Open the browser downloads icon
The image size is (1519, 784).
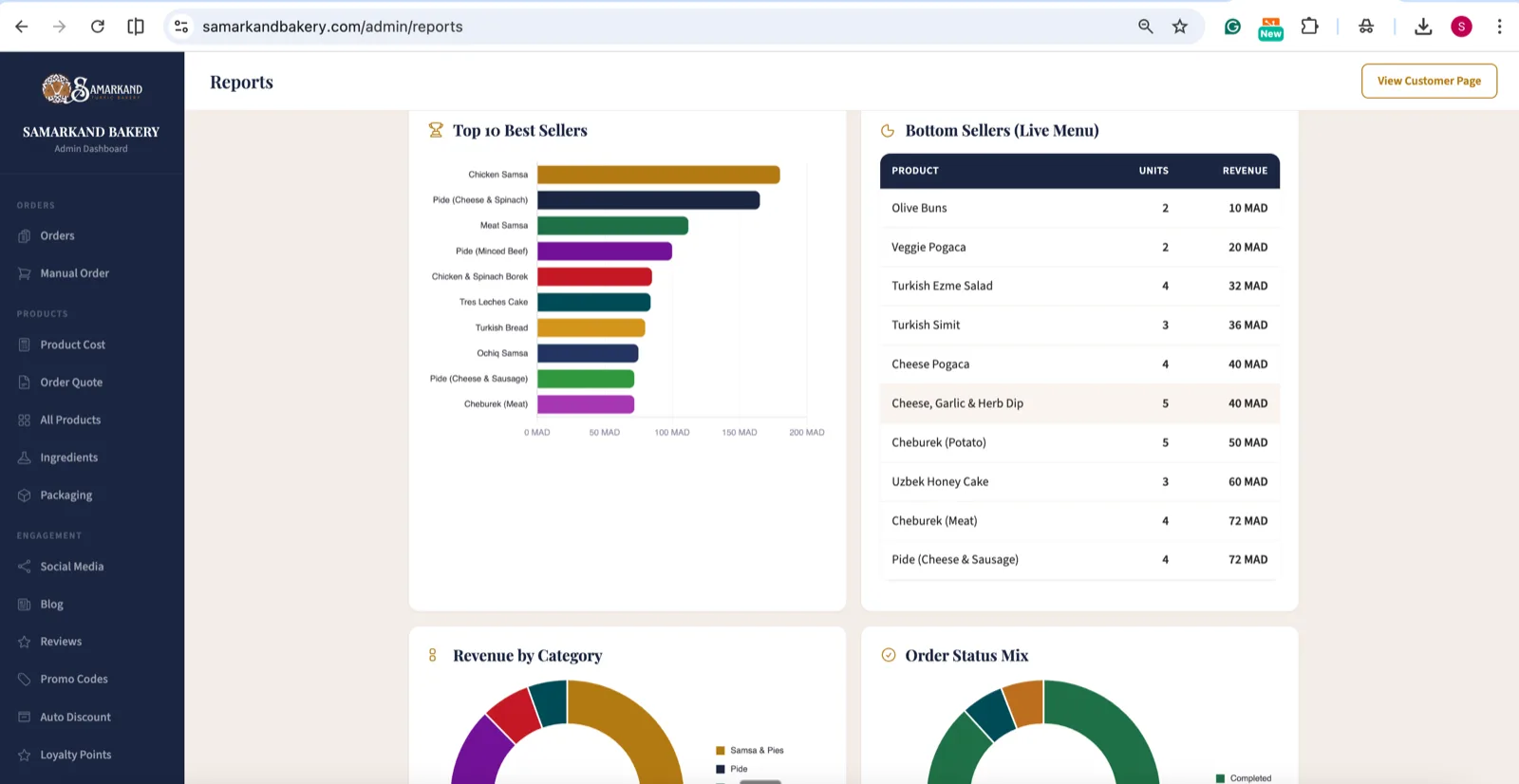coord(1423,27)
